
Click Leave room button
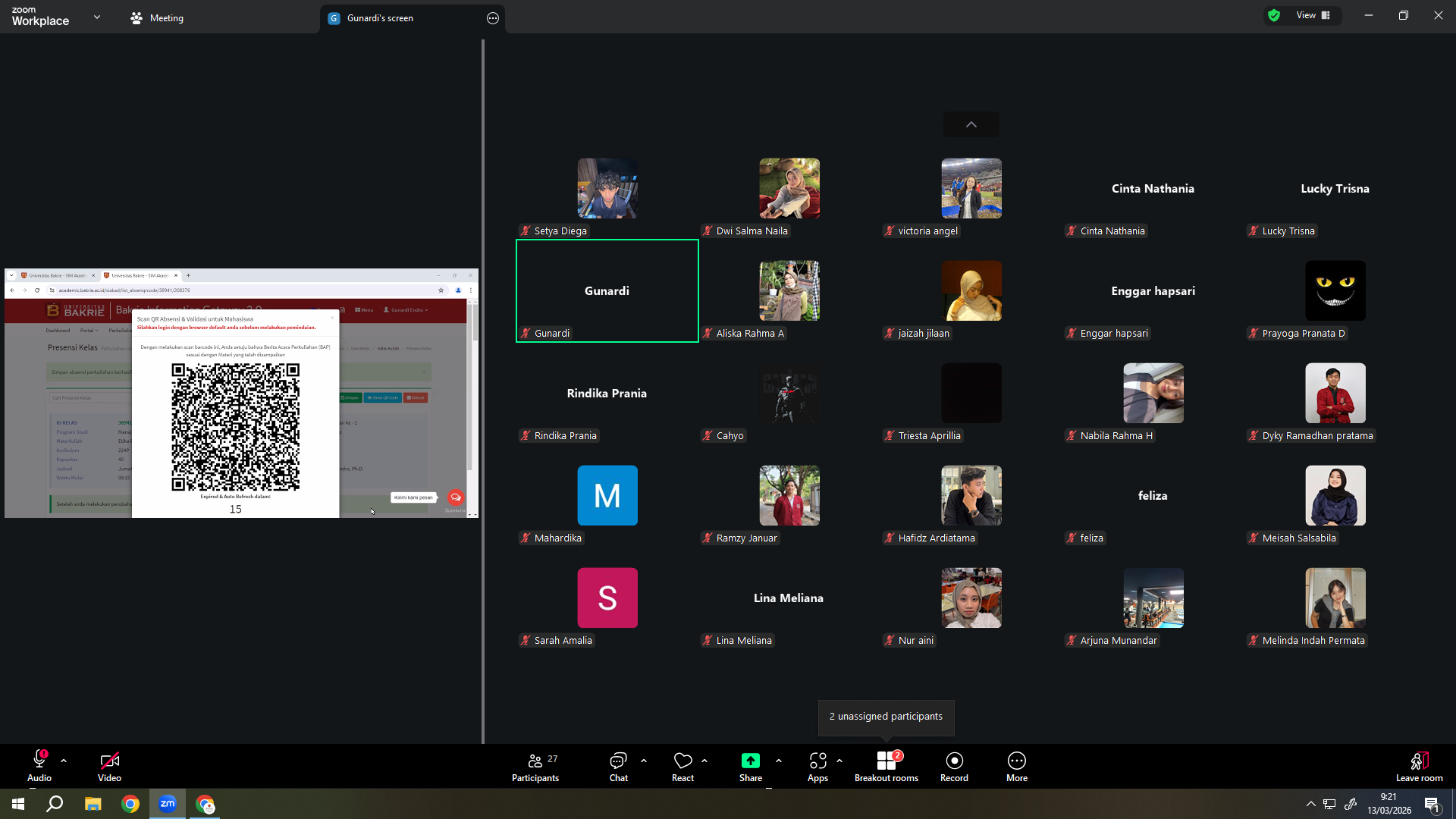click(x=1420, y=766)
